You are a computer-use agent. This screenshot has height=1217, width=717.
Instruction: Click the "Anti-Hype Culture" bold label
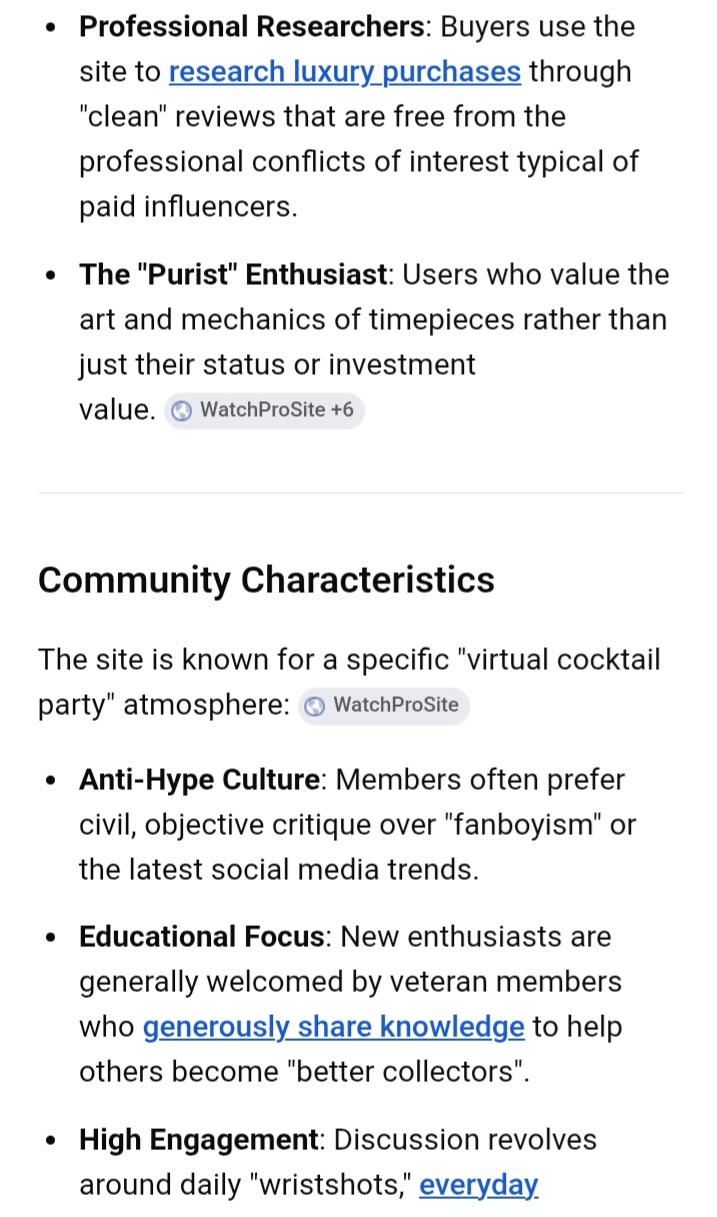tap(200, 780)
